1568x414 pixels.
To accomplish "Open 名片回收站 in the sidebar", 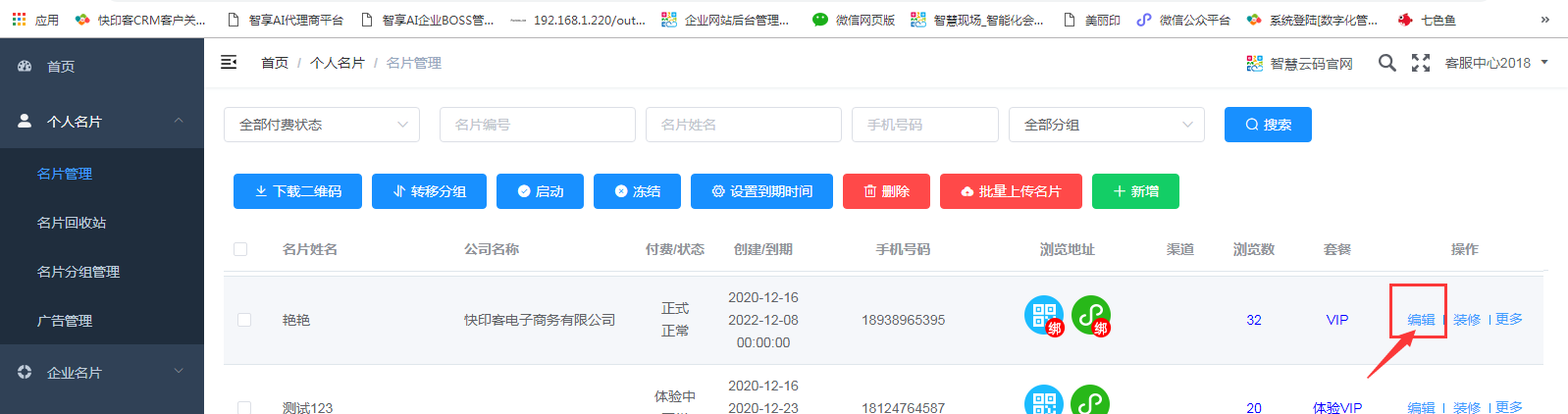I will [x=72, y=223].
